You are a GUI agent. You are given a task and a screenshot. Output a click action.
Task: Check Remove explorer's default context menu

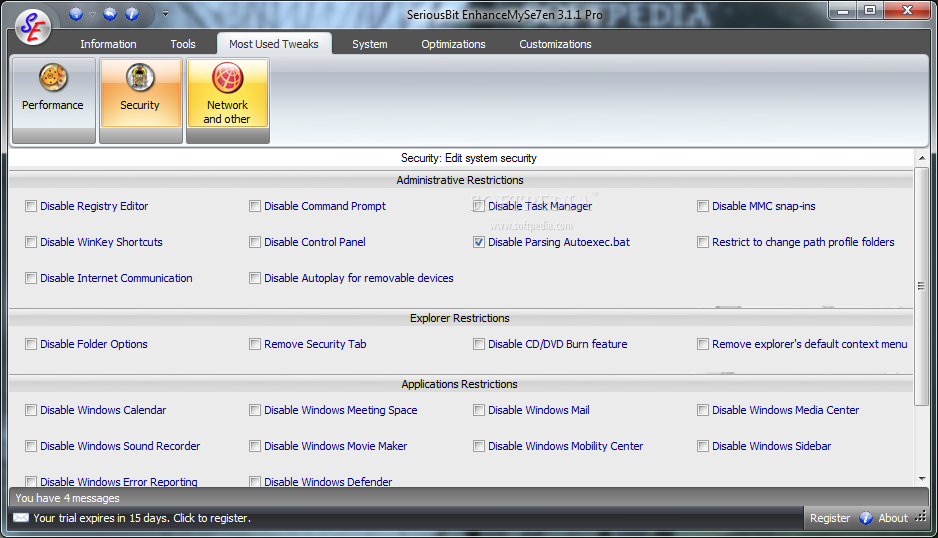703,344
